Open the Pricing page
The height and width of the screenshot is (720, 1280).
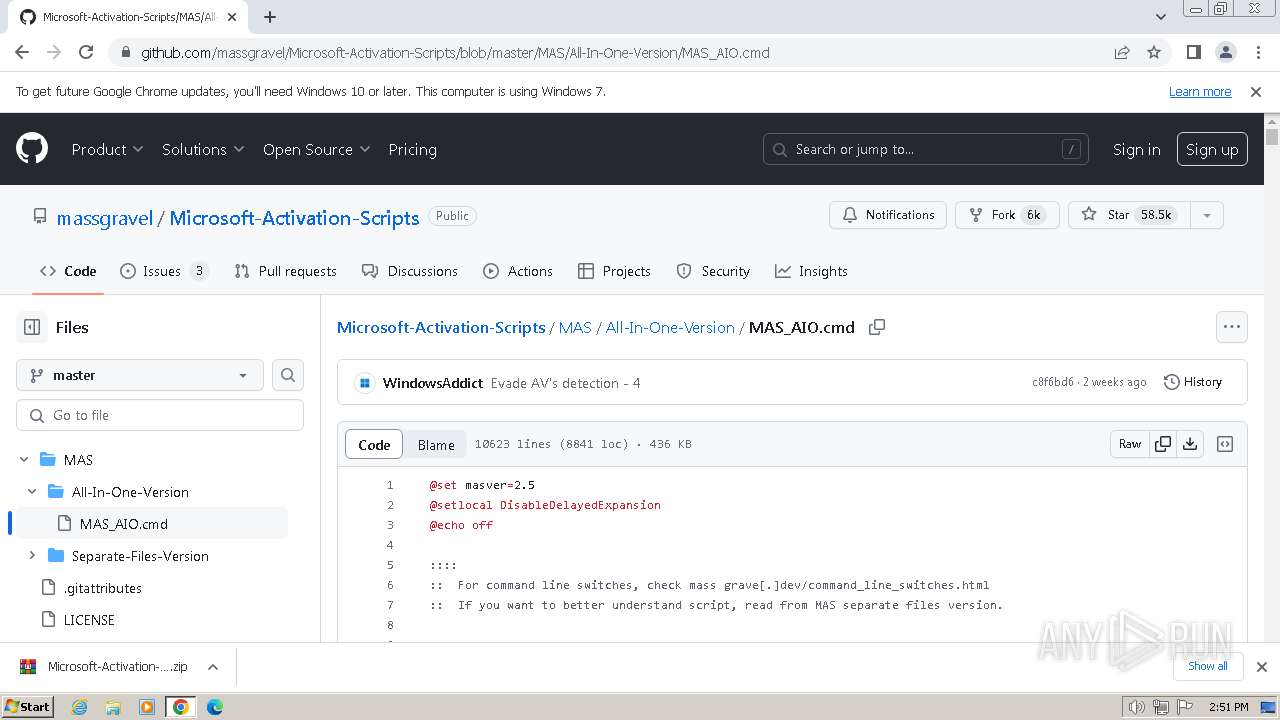412,149
